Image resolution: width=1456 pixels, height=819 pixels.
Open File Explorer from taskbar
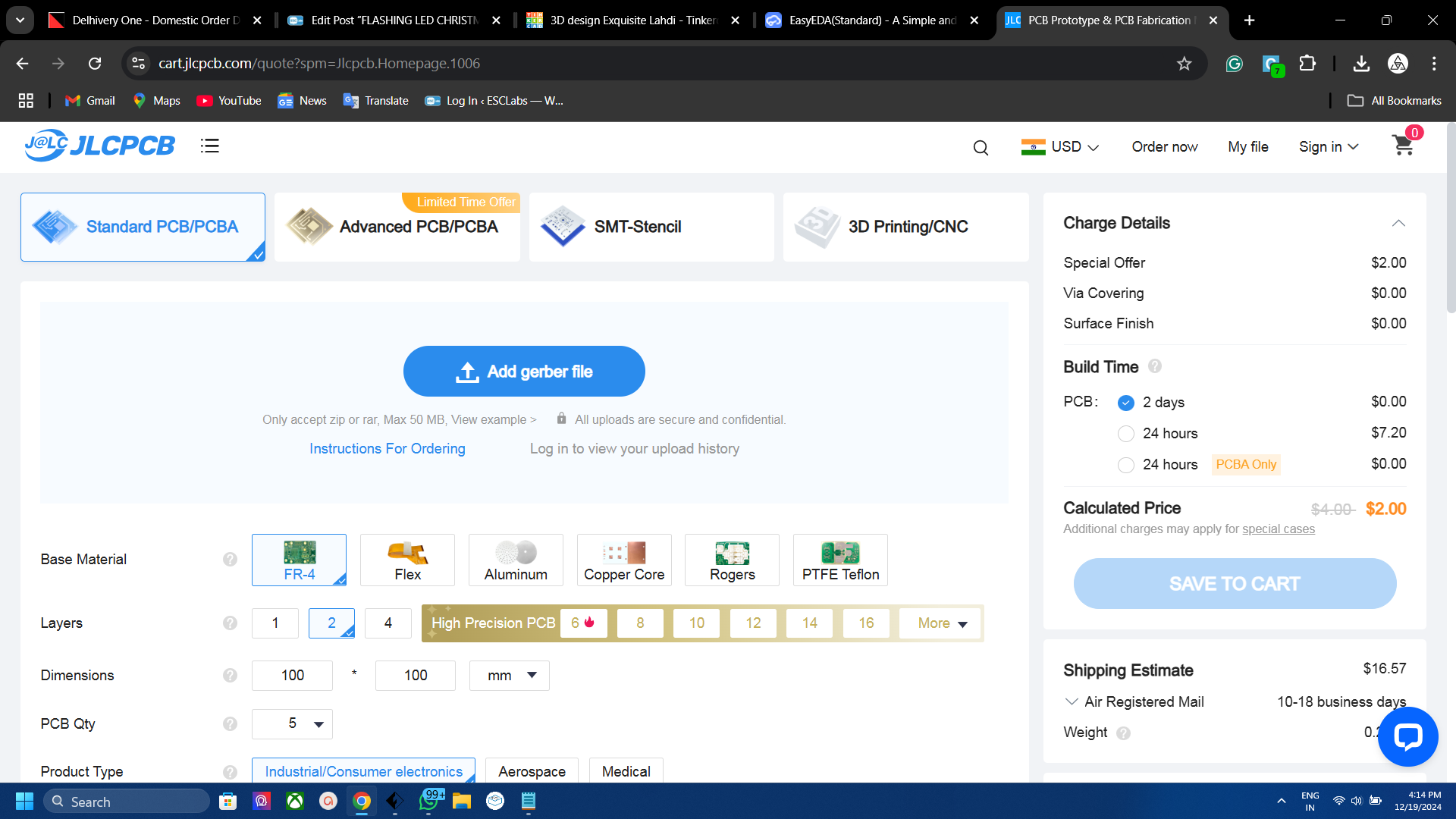(x=462, y=802)
